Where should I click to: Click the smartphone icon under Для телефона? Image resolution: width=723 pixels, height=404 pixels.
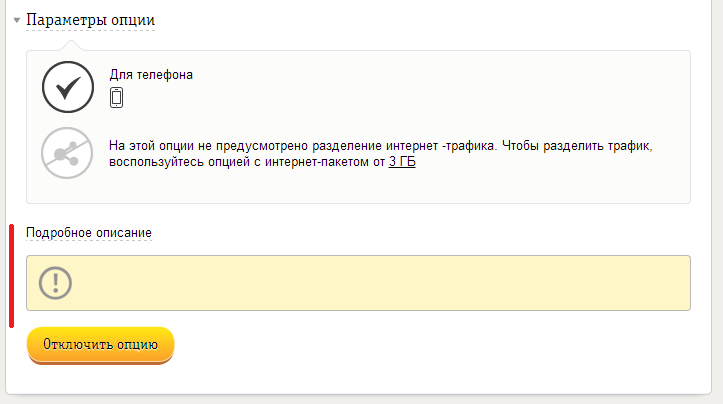[x=117, y=97]
